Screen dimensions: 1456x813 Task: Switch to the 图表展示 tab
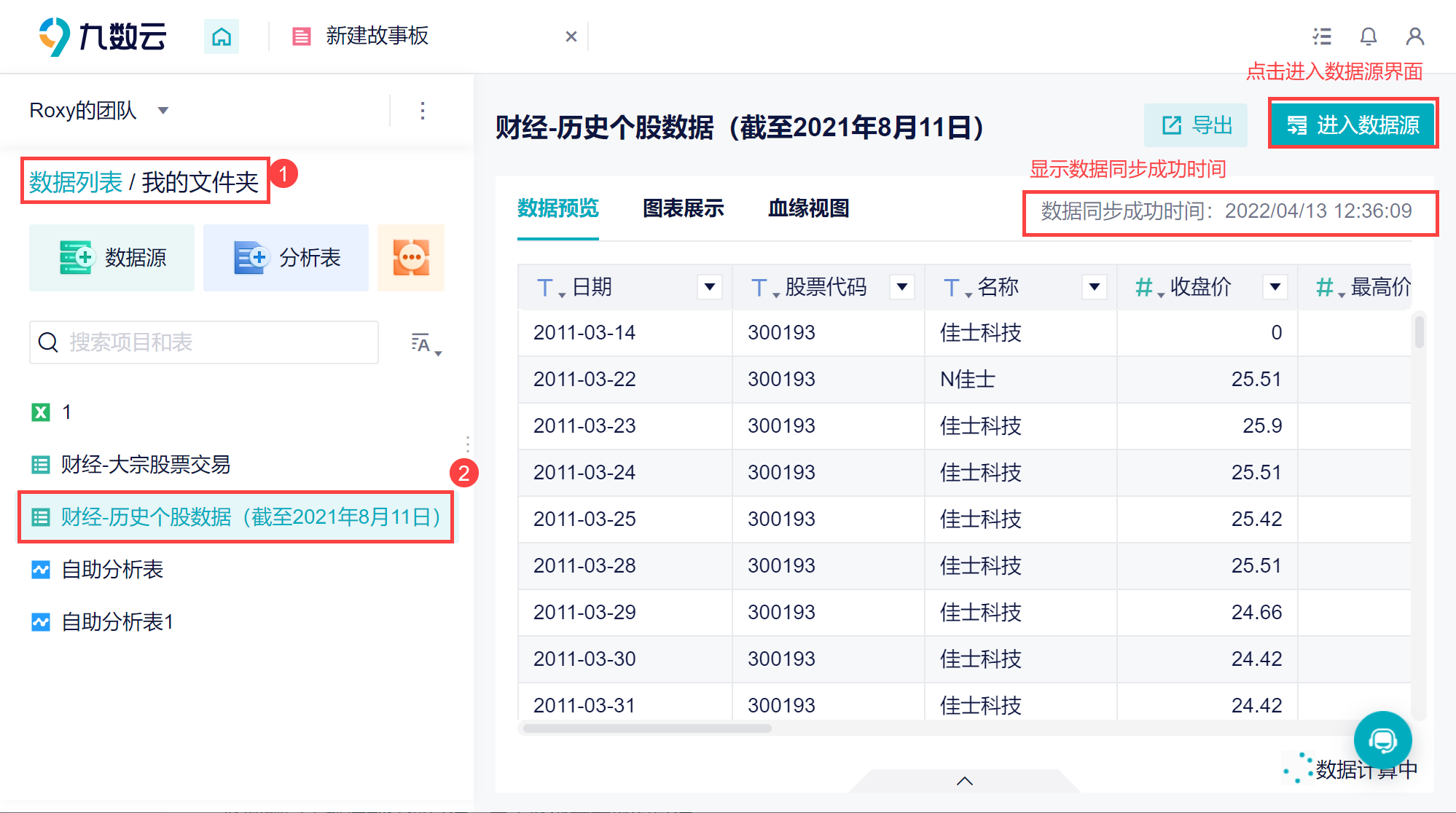(683, 208)
